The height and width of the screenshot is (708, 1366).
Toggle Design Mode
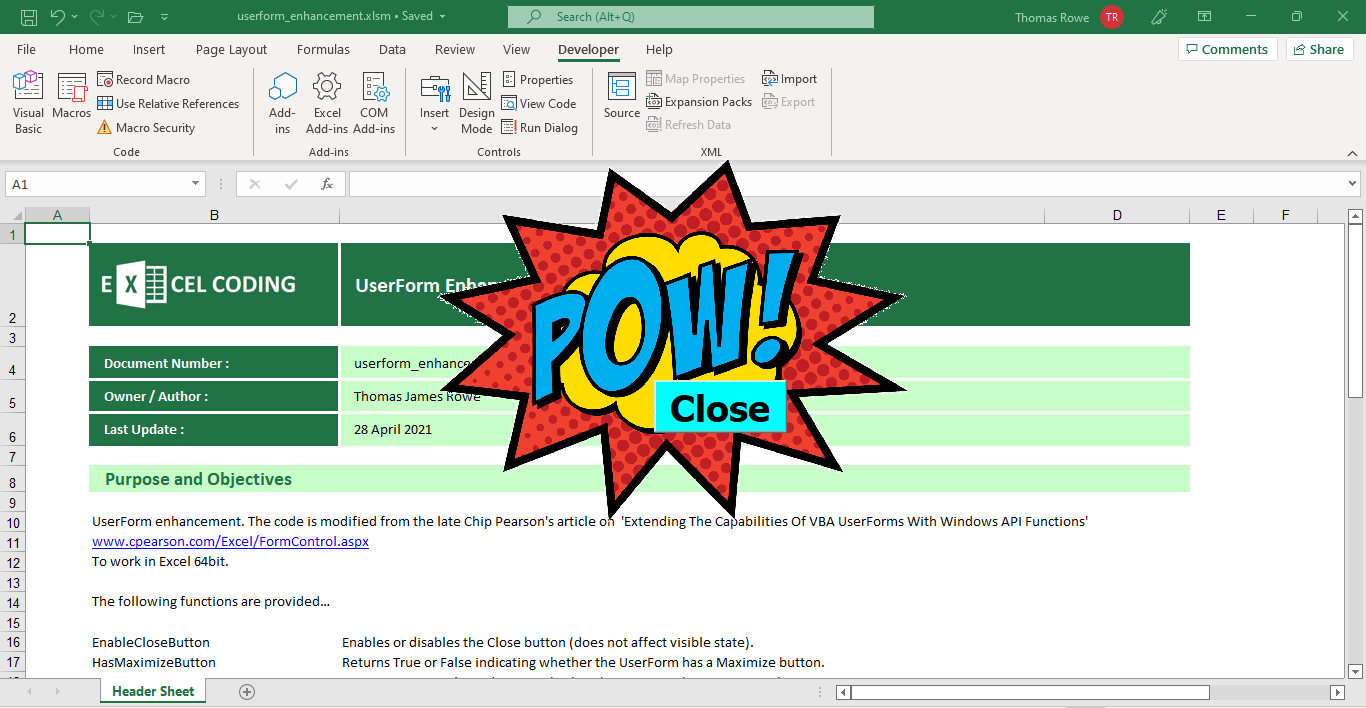click(x=477, y=103)
